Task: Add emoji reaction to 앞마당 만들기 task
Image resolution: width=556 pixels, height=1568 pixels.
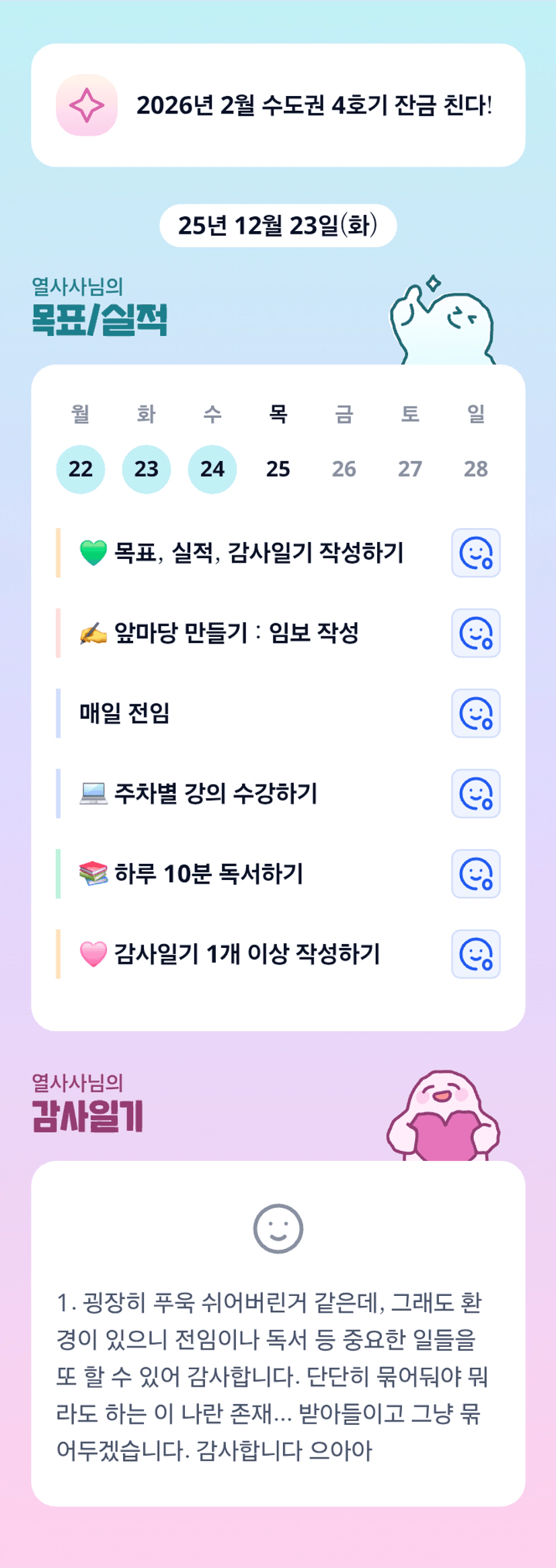Action: pyautogui.click(x=475, y=633)
